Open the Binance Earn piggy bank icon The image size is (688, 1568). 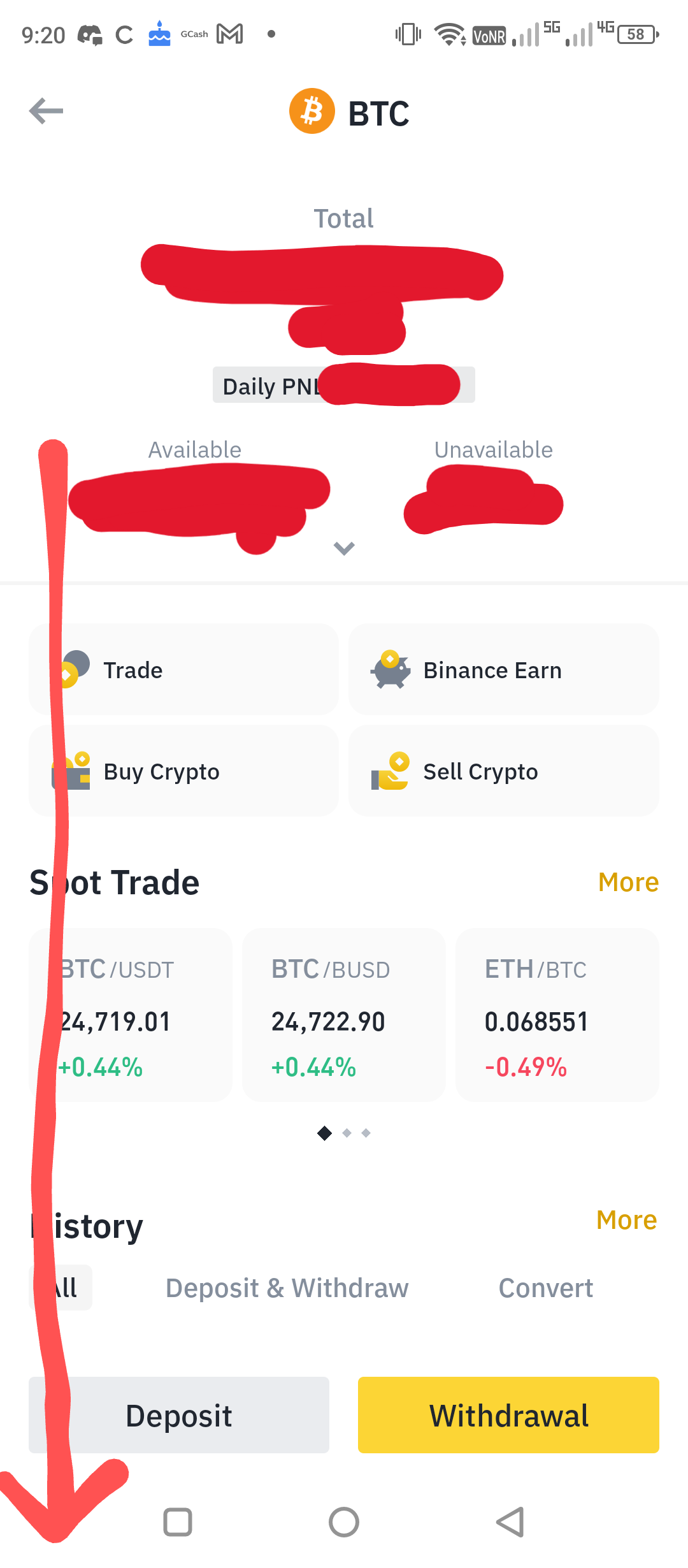tap(390, 669)
